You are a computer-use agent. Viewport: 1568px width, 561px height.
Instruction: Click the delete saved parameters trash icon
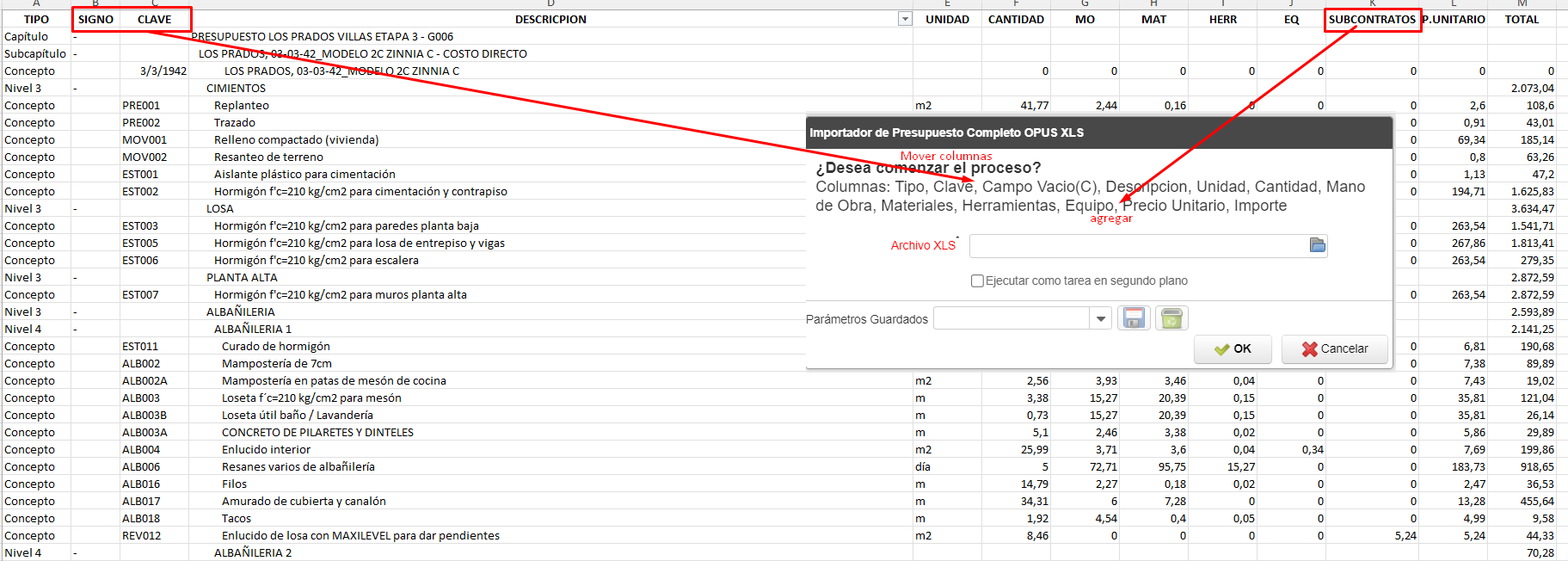tap(1171, 318)
